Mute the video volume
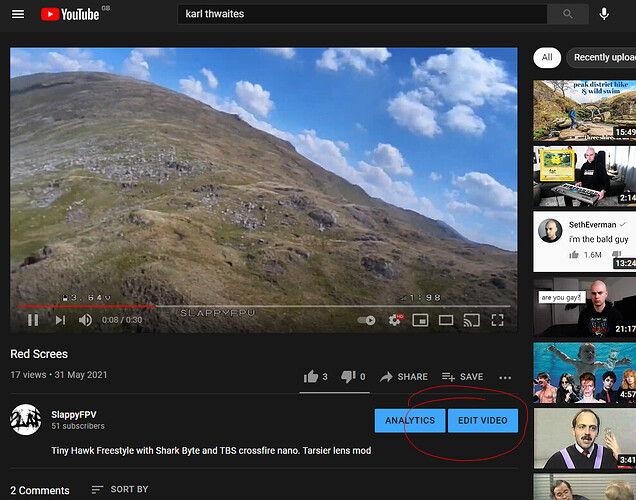 85,320
